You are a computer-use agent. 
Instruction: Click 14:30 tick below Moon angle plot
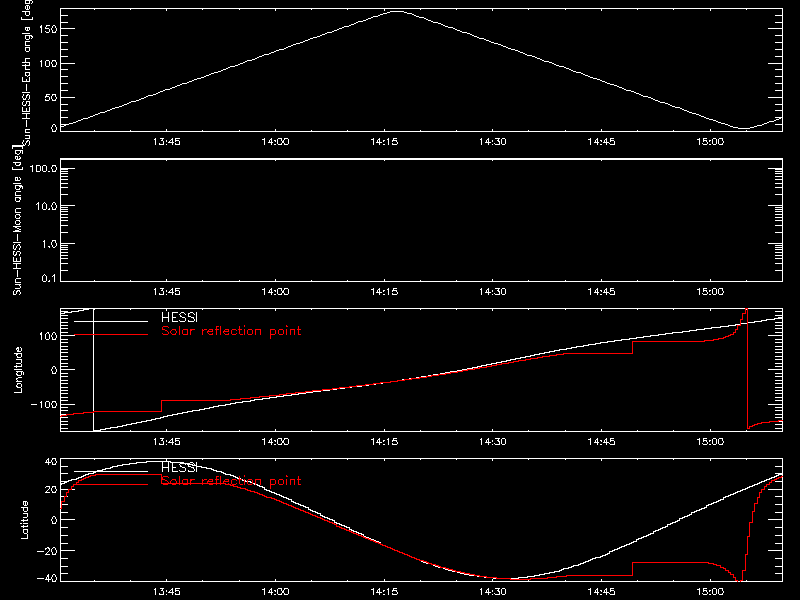(x=492, y=292)
